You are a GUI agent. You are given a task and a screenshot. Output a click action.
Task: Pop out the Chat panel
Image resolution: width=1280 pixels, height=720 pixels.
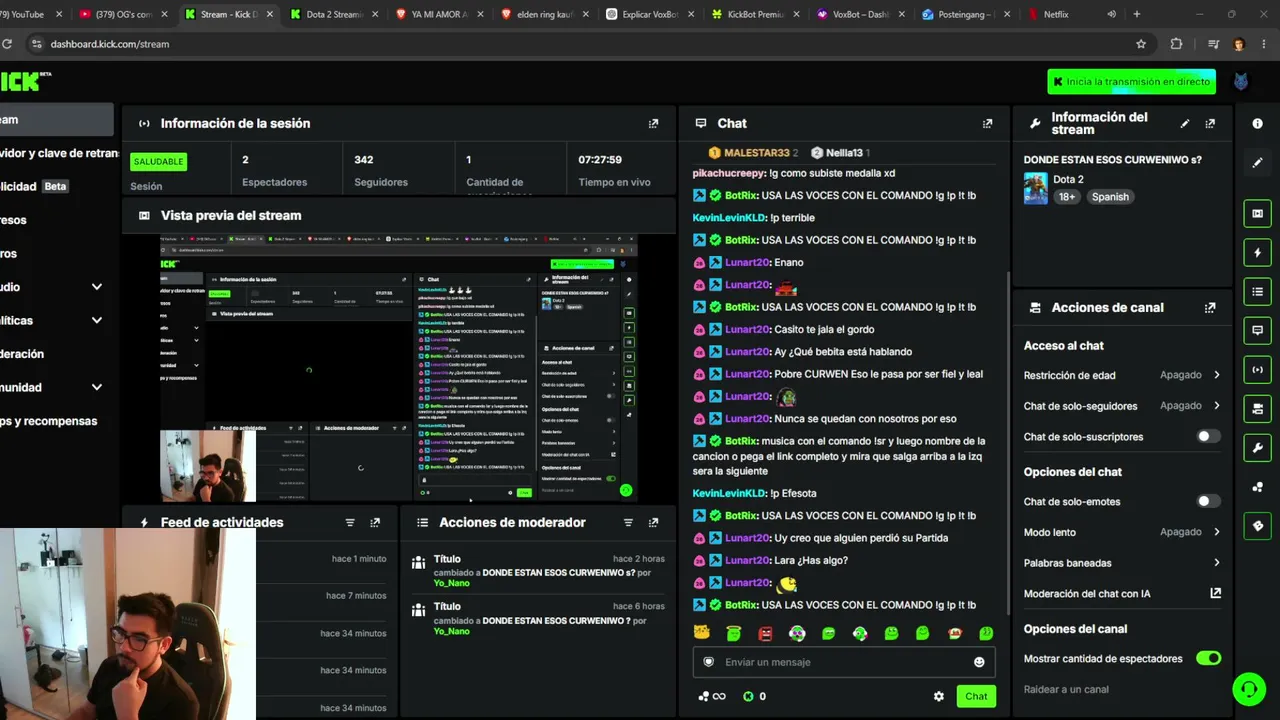[x=987, y=123]
